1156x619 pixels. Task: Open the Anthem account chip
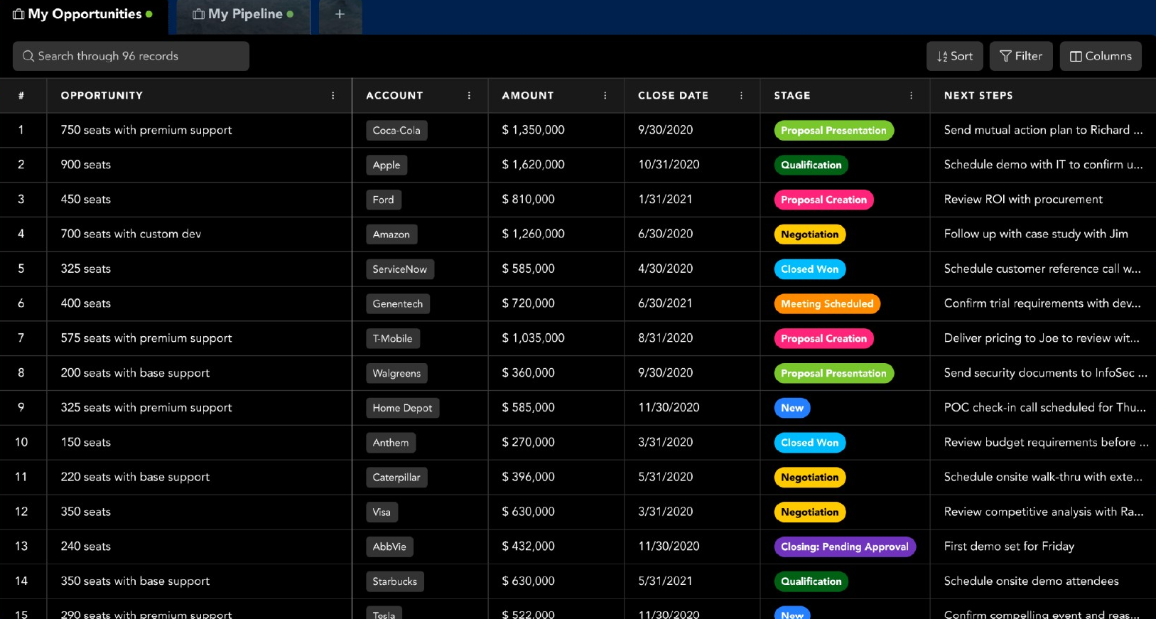[391, 442]
